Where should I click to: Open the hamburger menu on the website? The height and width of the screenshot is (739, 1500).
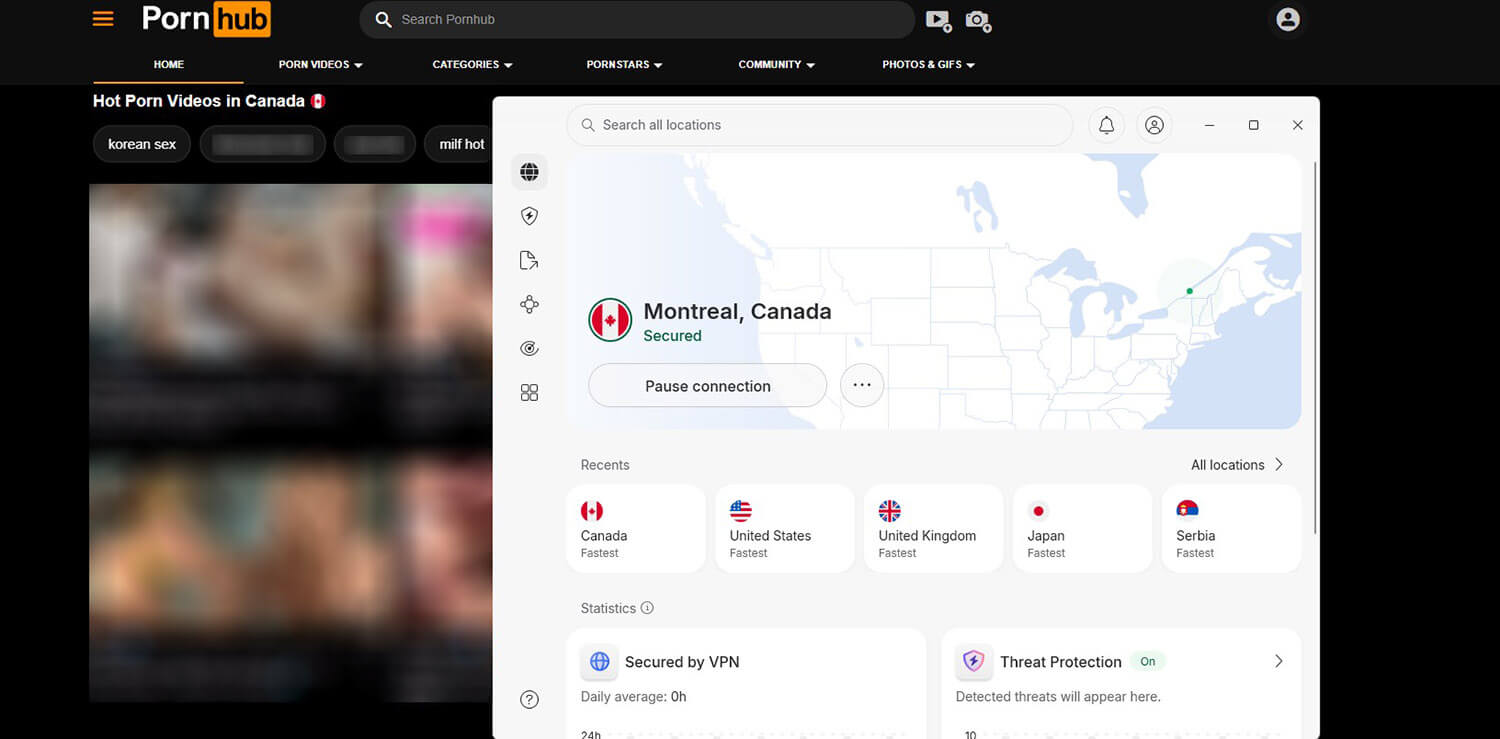click(x=103, y=19)
